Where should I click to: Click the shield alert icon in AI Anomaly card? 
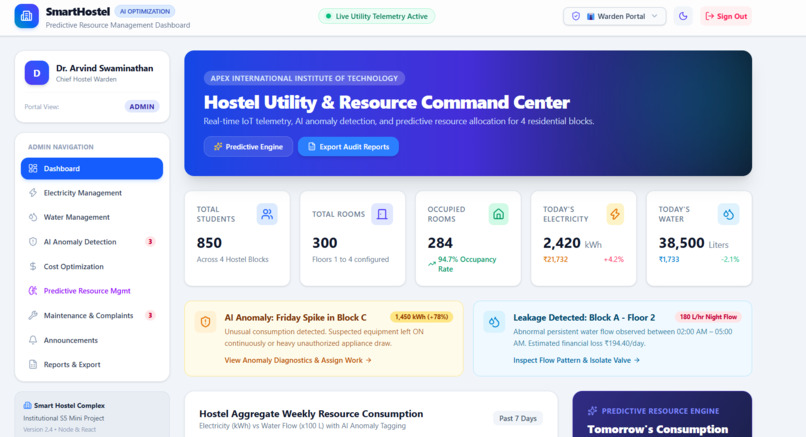coord(206,322)
